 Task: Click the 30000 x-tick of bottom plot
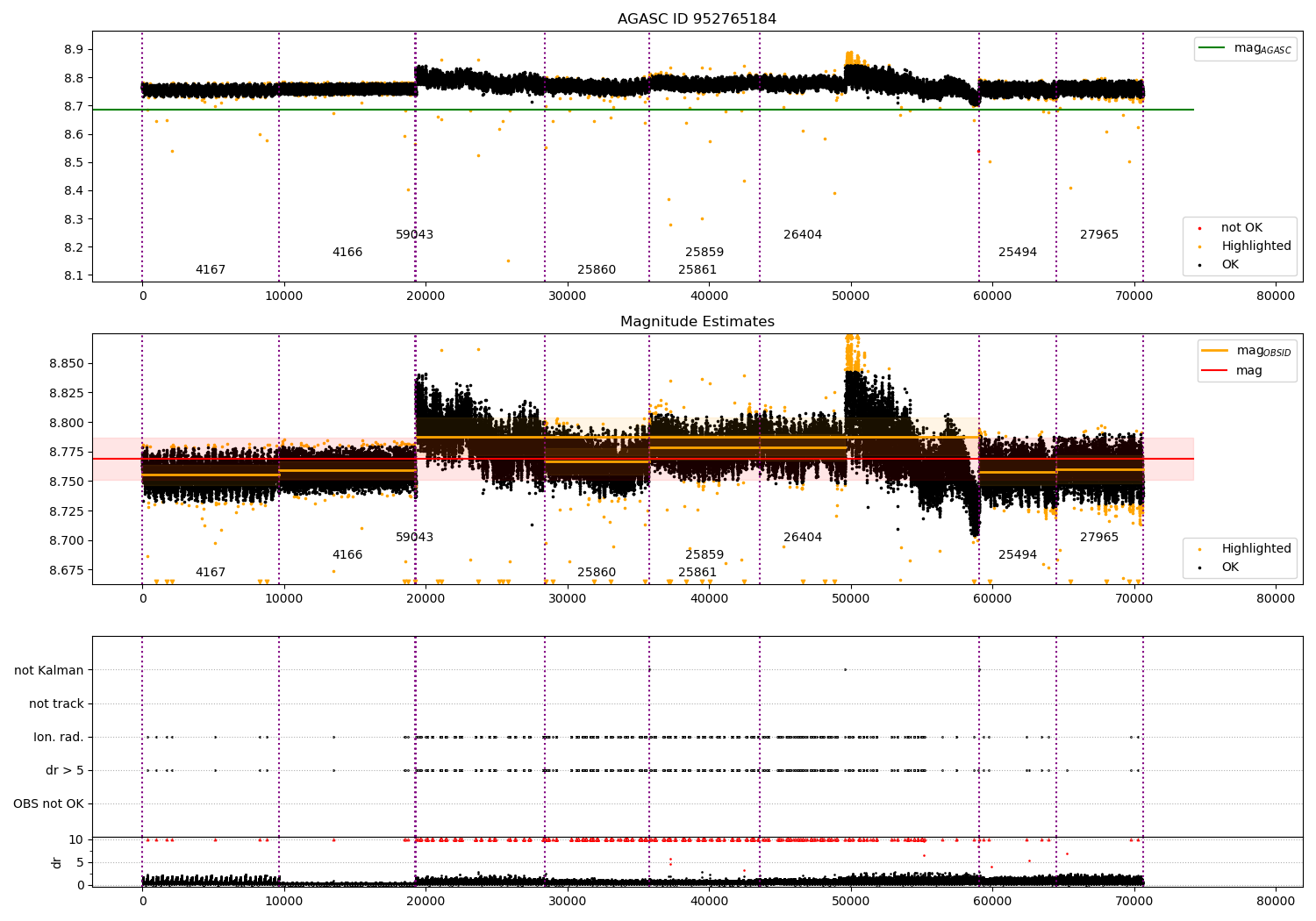567,902
